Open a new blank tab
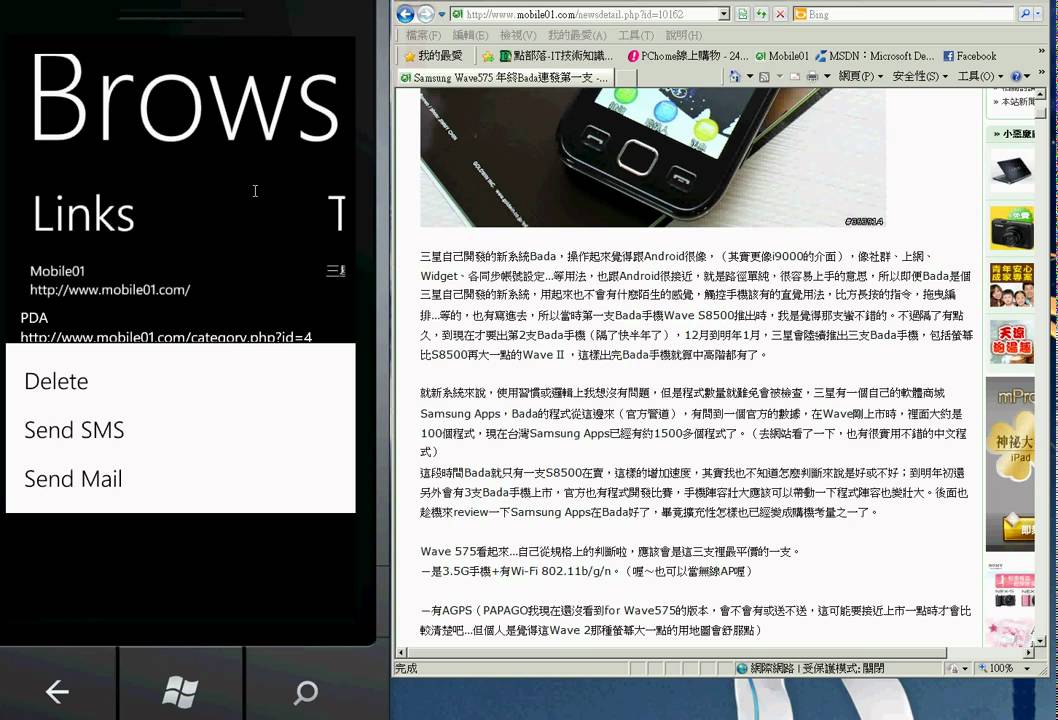The width and height of the screenshot is (1058, 720). [x=626, y=78]
